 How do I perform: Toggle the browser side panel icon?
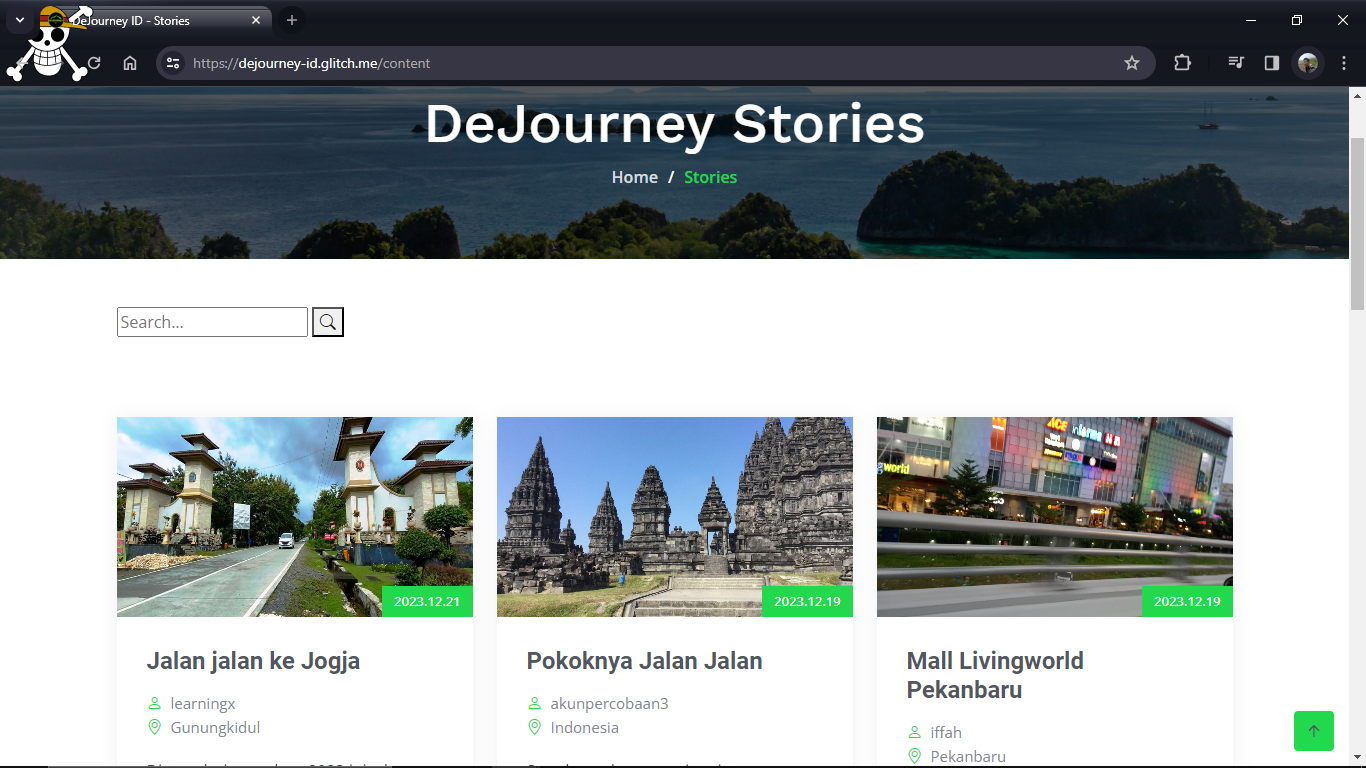pyautogui.click(x=1272, y=63)
